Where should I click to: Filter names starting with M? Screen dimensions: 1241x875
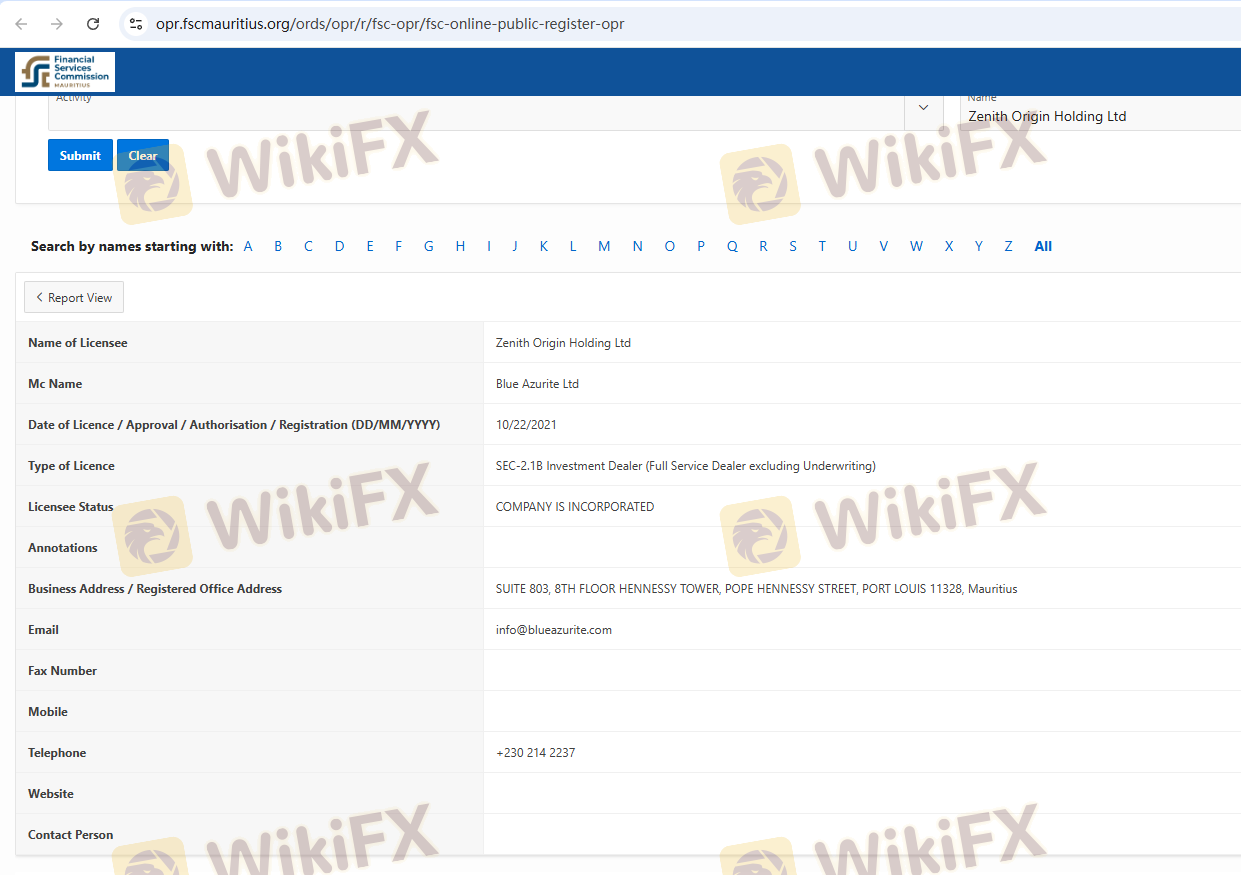604,246
